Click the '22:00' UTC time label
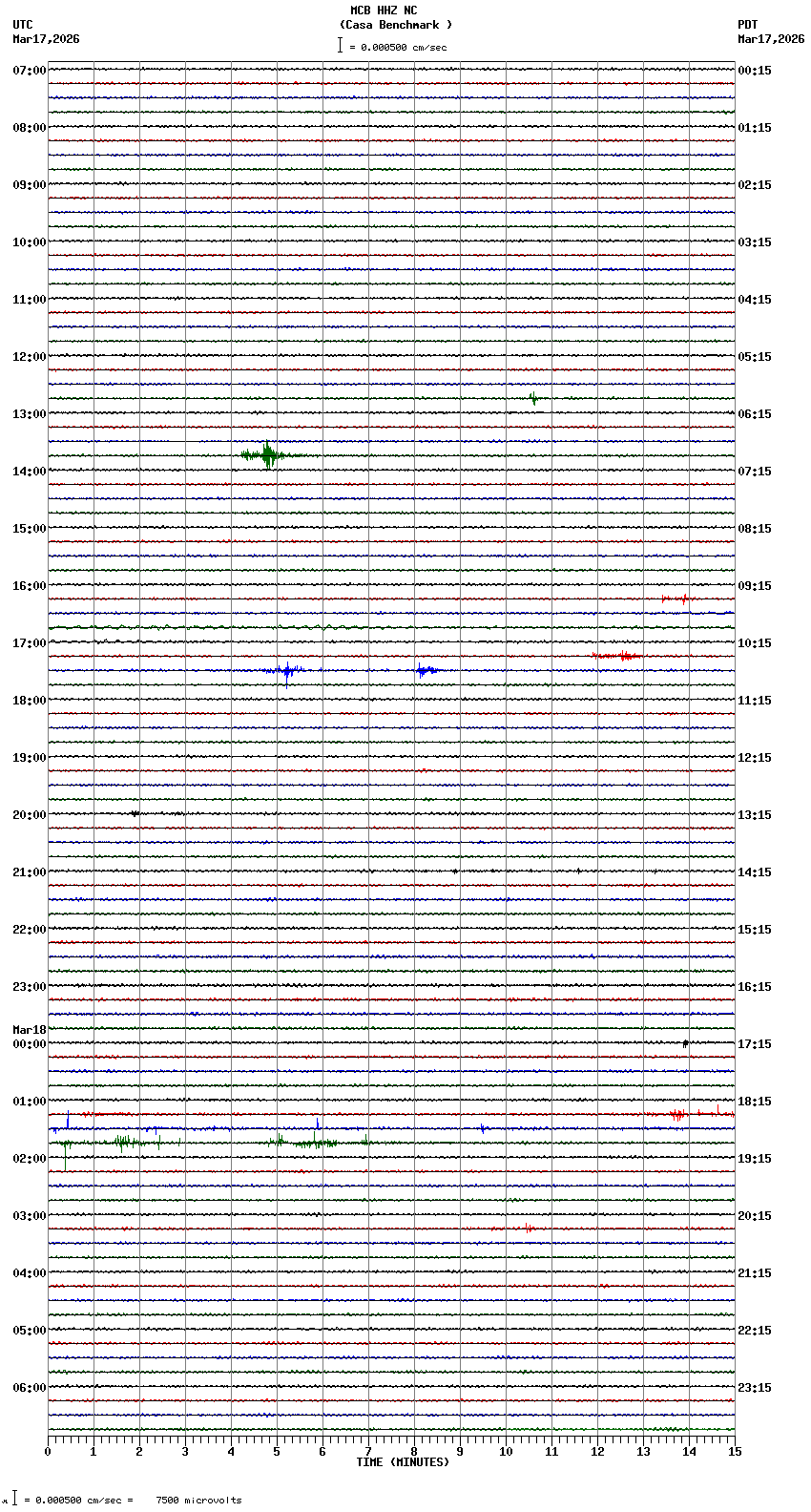Viewport: 811px width, 1512px height. coord(30,930)
